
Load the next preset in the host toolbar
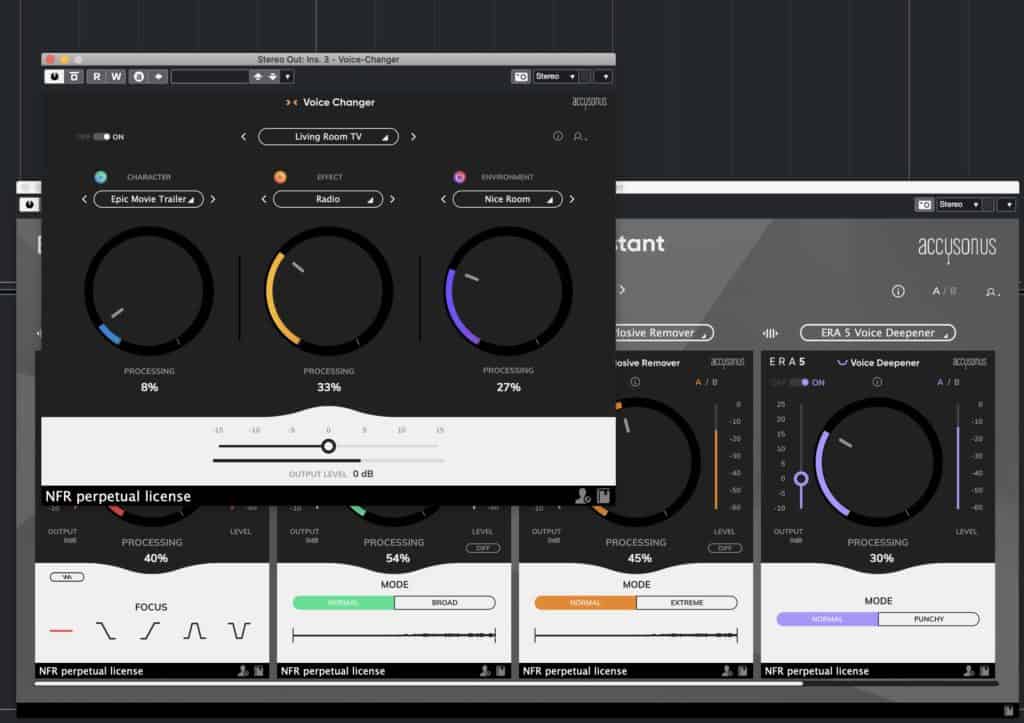click(x=272, y=76)
